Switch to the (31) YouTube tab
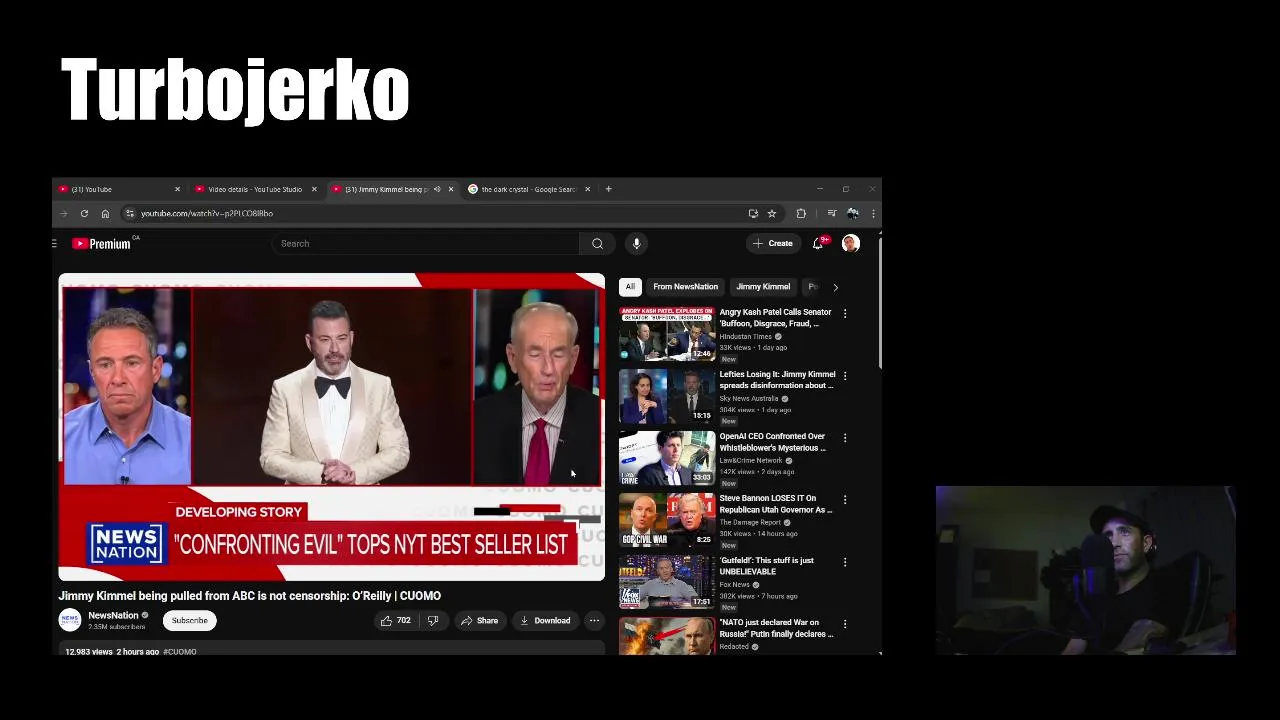 click(x=121, y=189)
